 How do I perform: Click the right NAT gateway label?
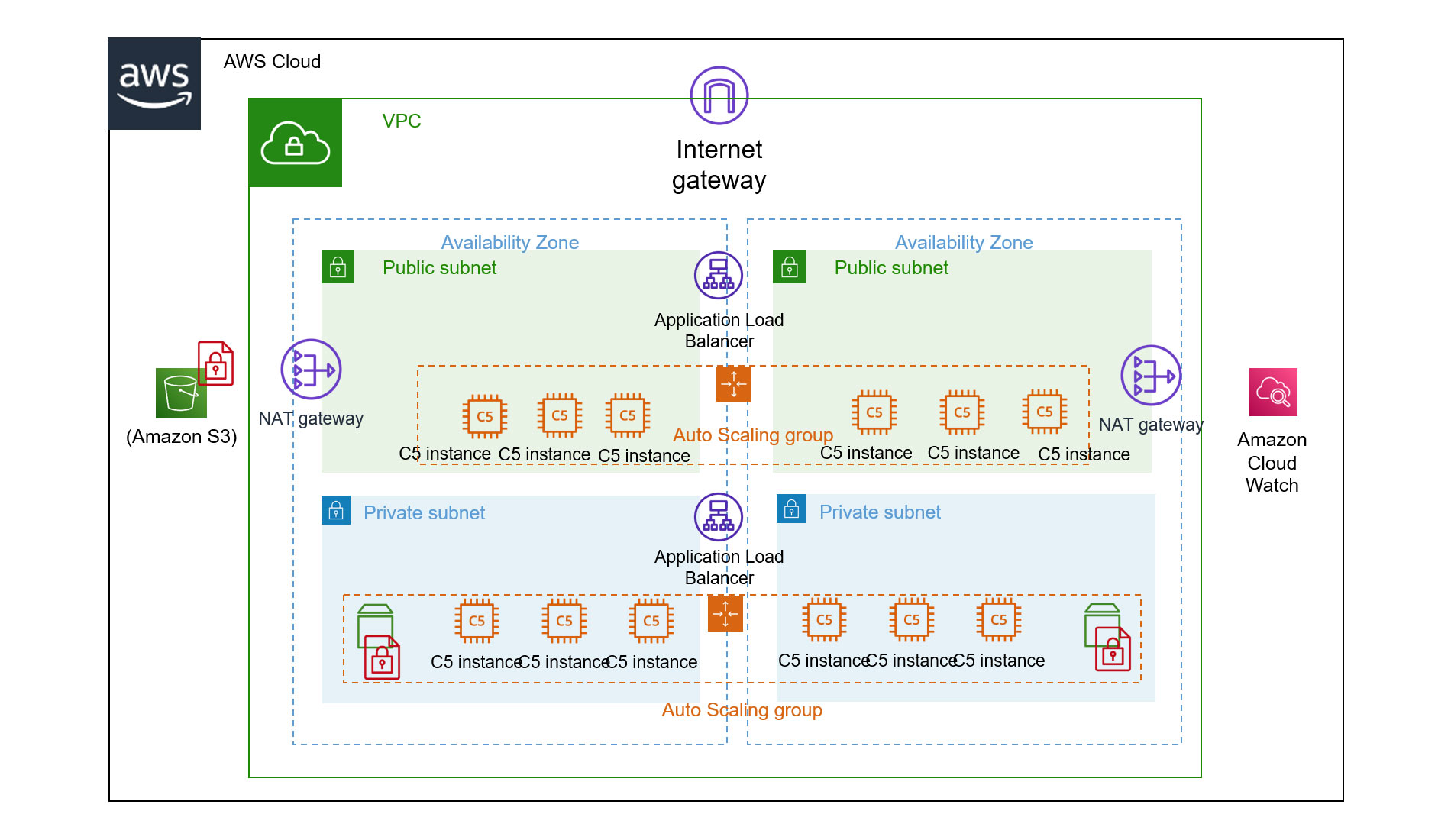(x=1151, y=424)
